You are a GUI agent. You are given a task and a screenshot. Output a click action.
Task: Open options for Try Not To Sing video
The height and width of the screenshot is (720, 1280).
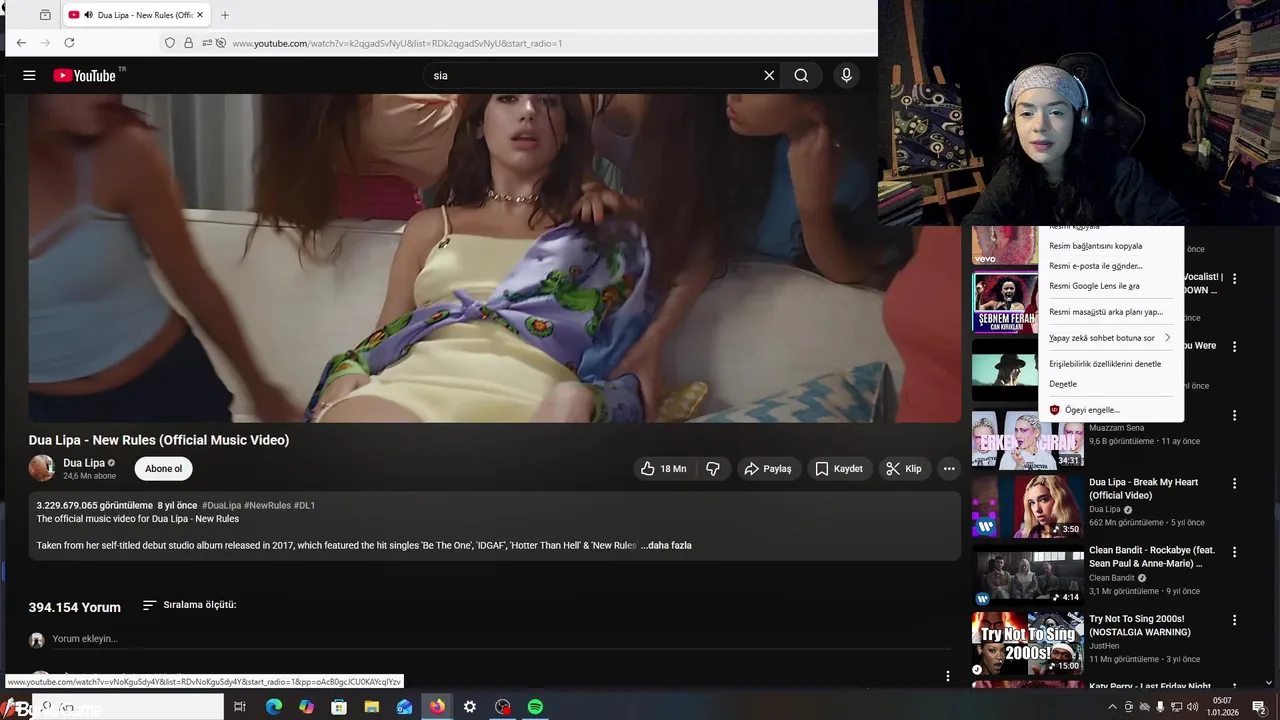(1234, 620)
